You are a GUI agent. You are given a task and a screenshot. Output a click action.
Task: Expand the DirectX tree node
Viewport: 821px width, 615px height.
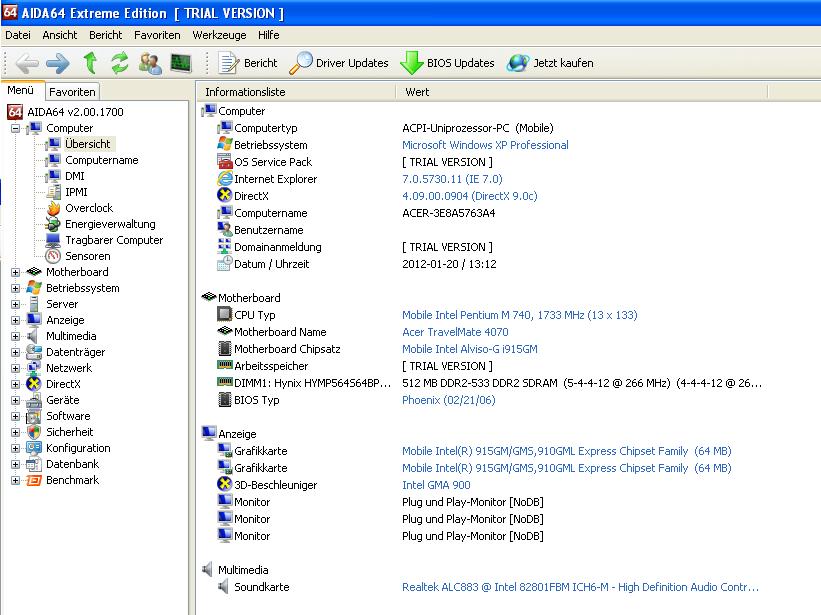15,384
